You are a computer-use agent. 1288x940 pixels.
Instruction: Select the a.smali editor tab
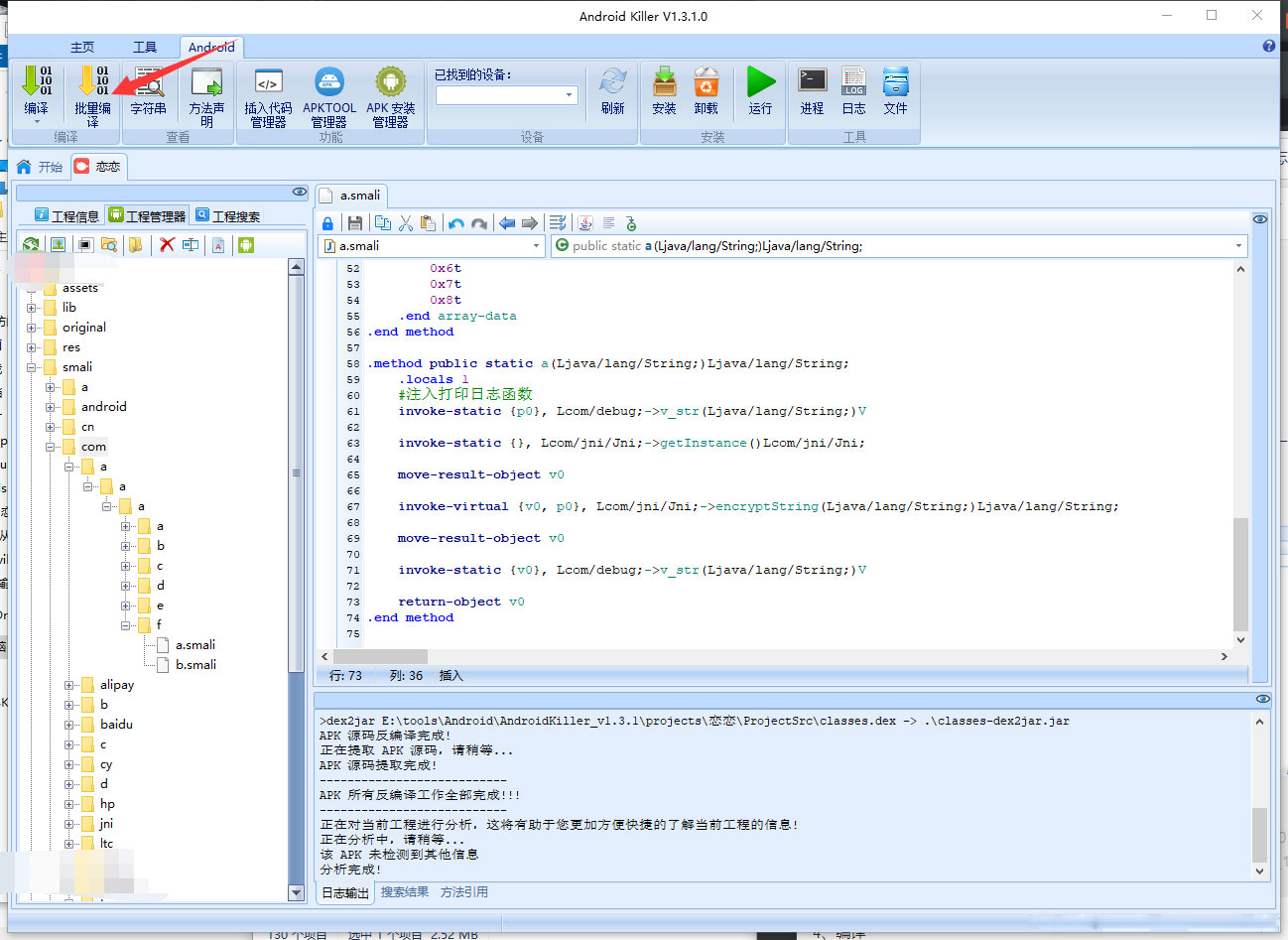click(x=350, y=196)
